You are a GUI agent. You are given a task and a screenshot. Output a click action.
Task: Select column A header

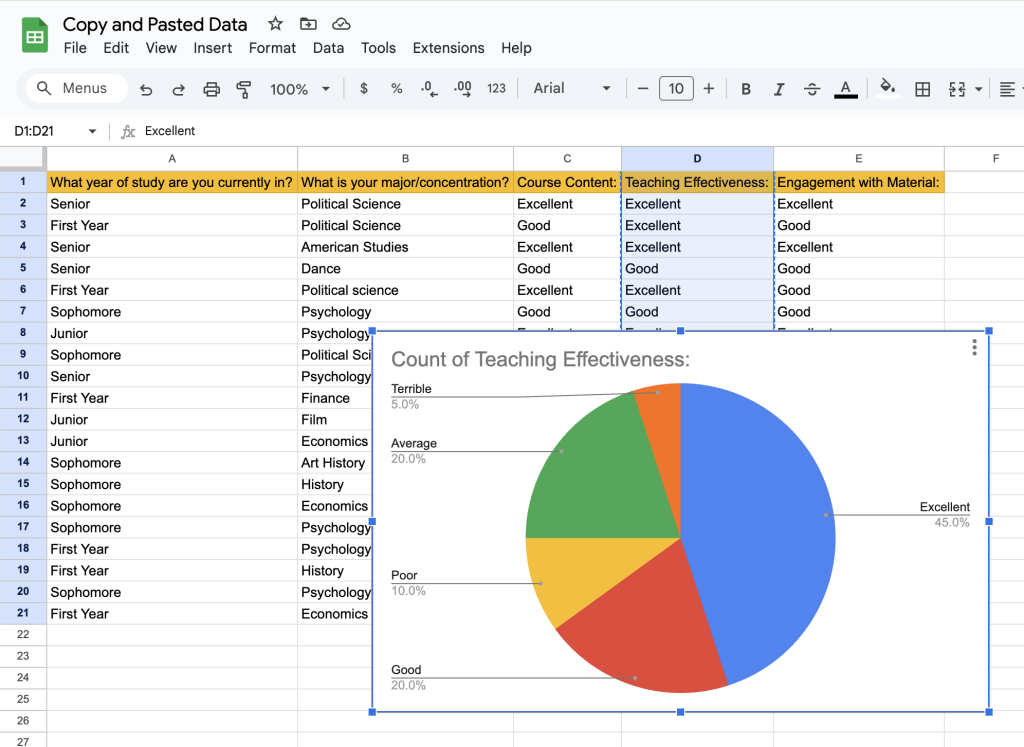coord(172,159)
